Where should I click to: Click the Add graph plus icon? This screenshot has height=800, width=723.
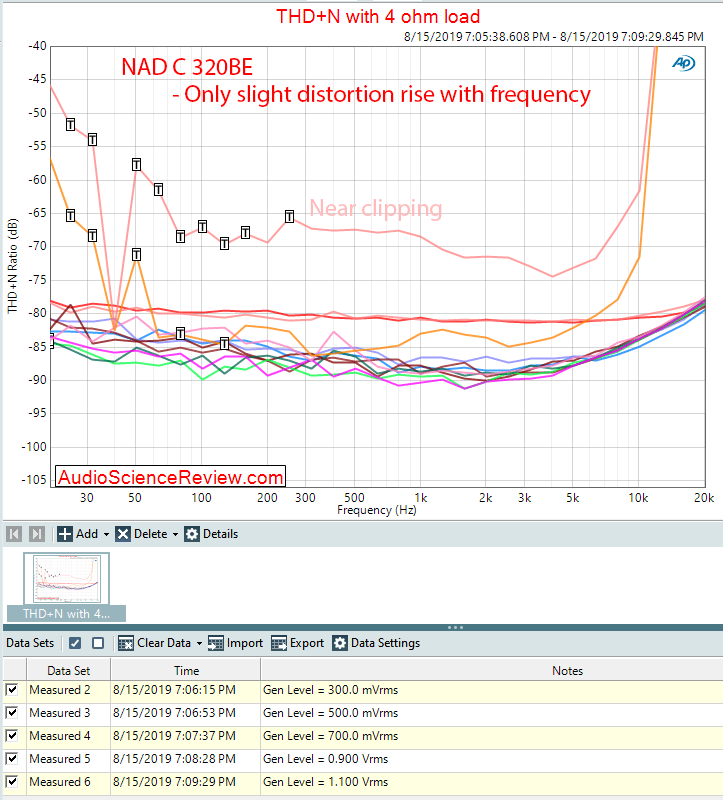point(65,534)
